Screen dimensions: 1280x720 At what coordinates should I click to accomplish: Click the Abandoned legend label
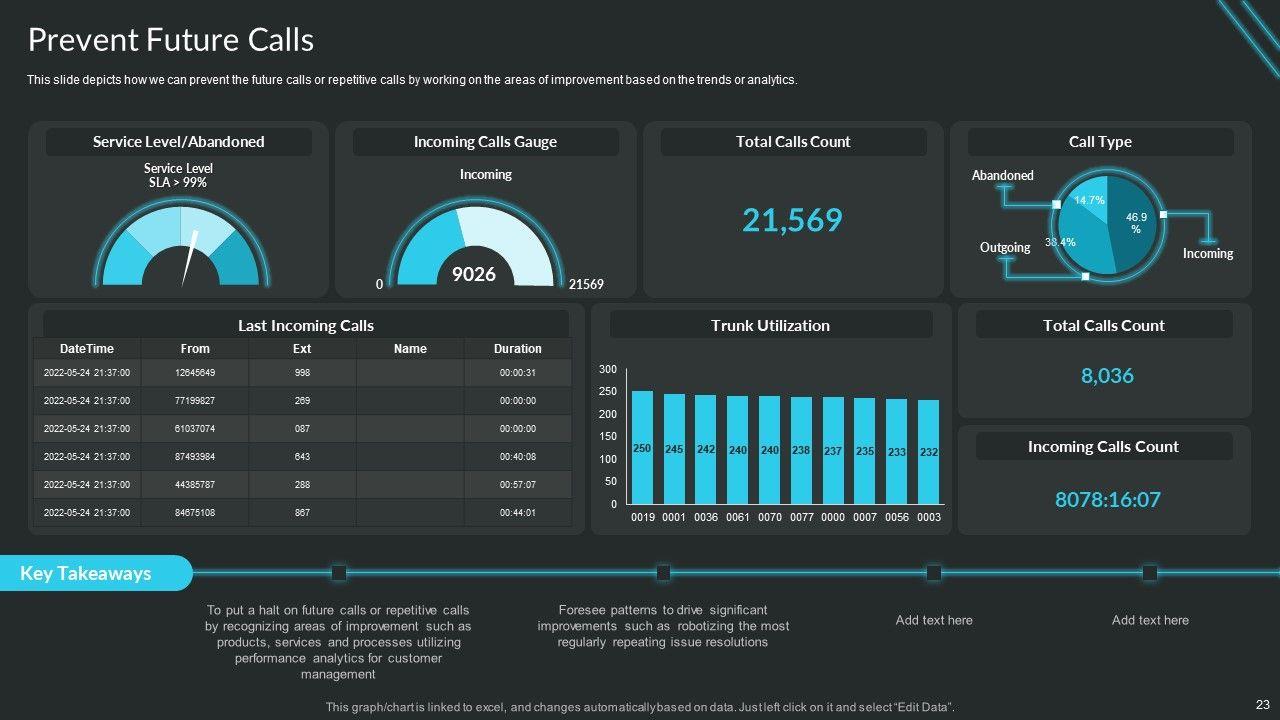1002,175
